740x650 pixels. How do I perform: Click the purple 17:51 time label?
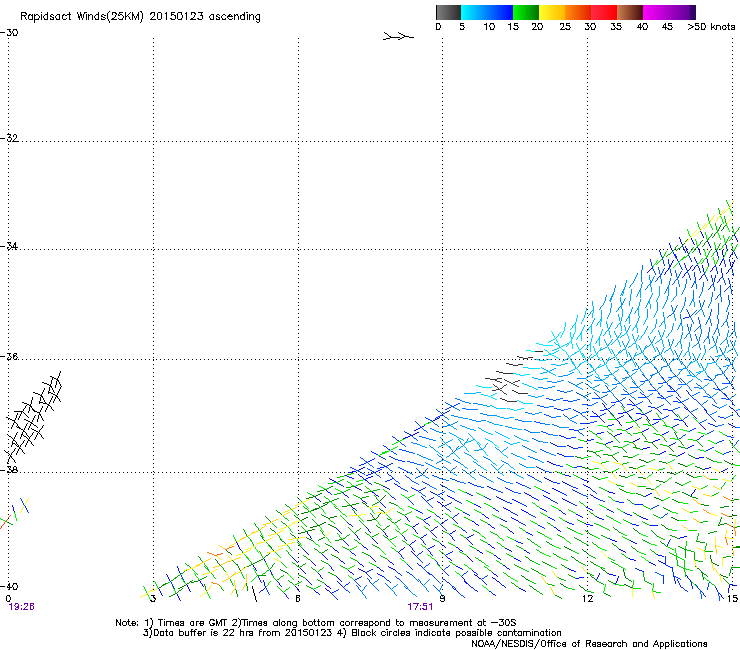420,607
